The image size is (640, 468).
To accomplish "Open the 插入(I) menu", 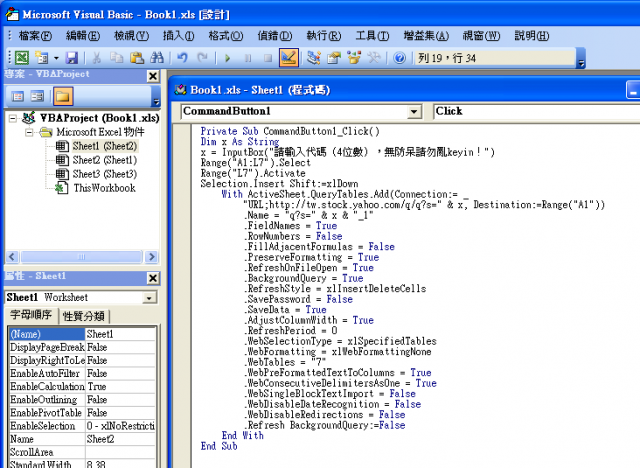I will [x=178, y=36].
